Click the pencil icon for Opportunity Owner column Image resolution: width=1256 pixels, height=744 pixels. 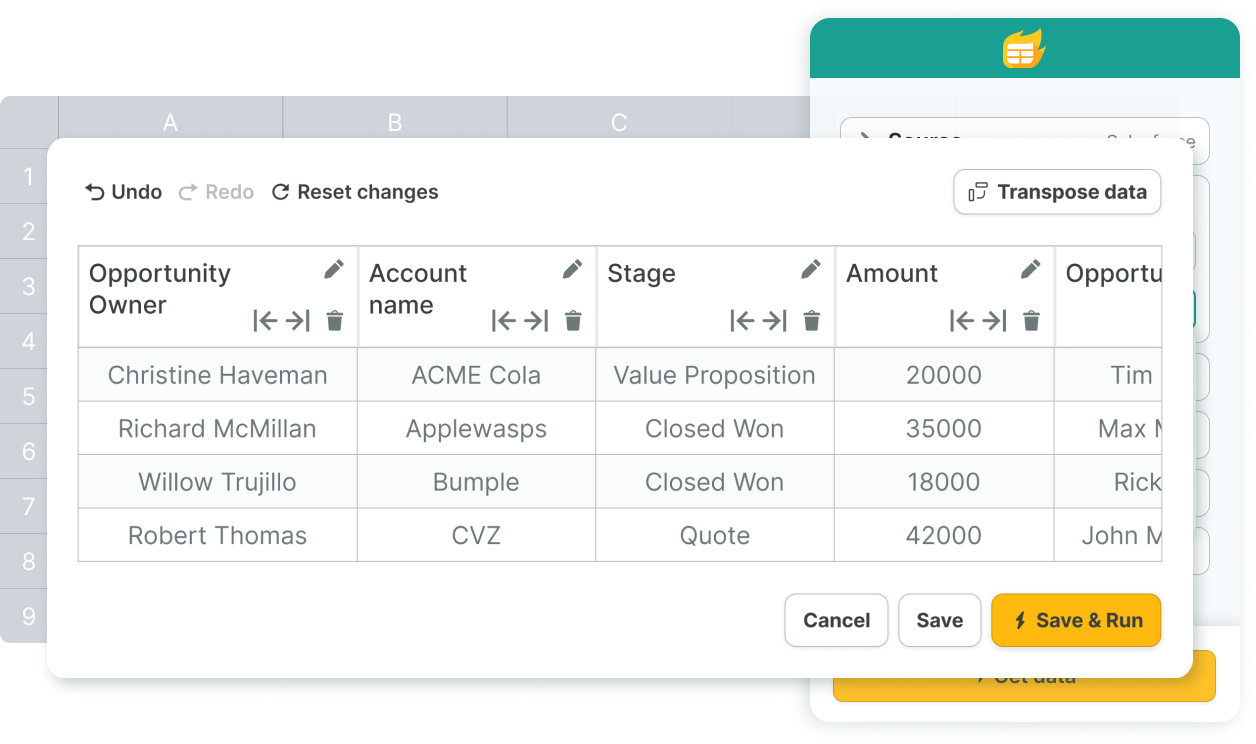point(334,270)
